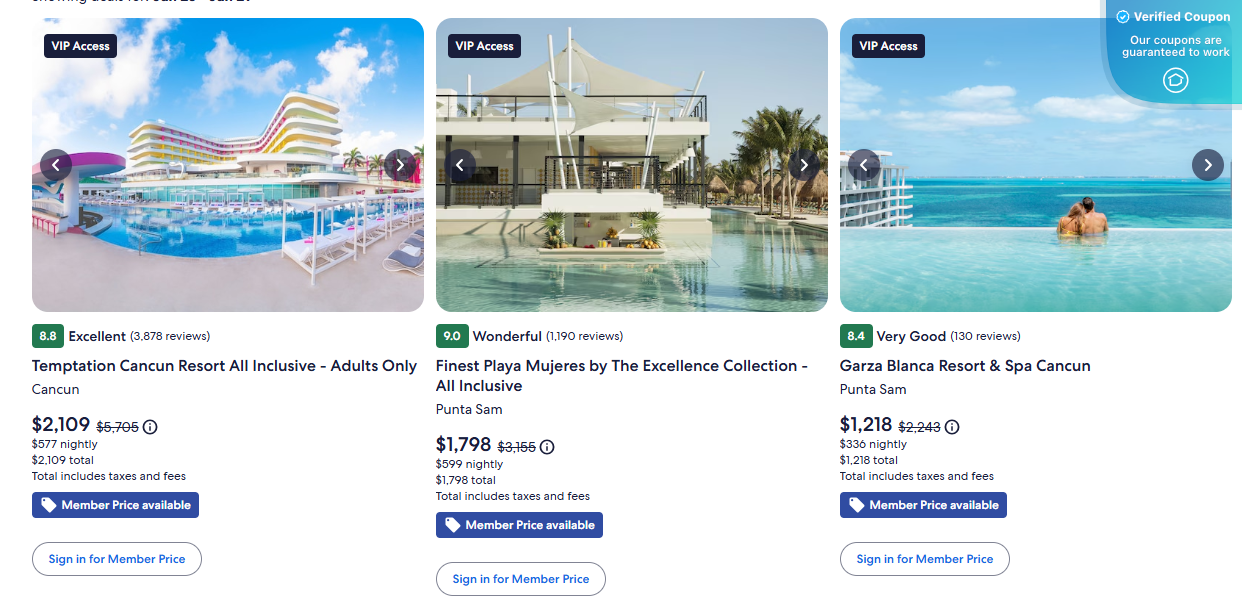Go back a photo on Finest Playa Mujeres
This screenshot has width=1242, height=611.
460,164
